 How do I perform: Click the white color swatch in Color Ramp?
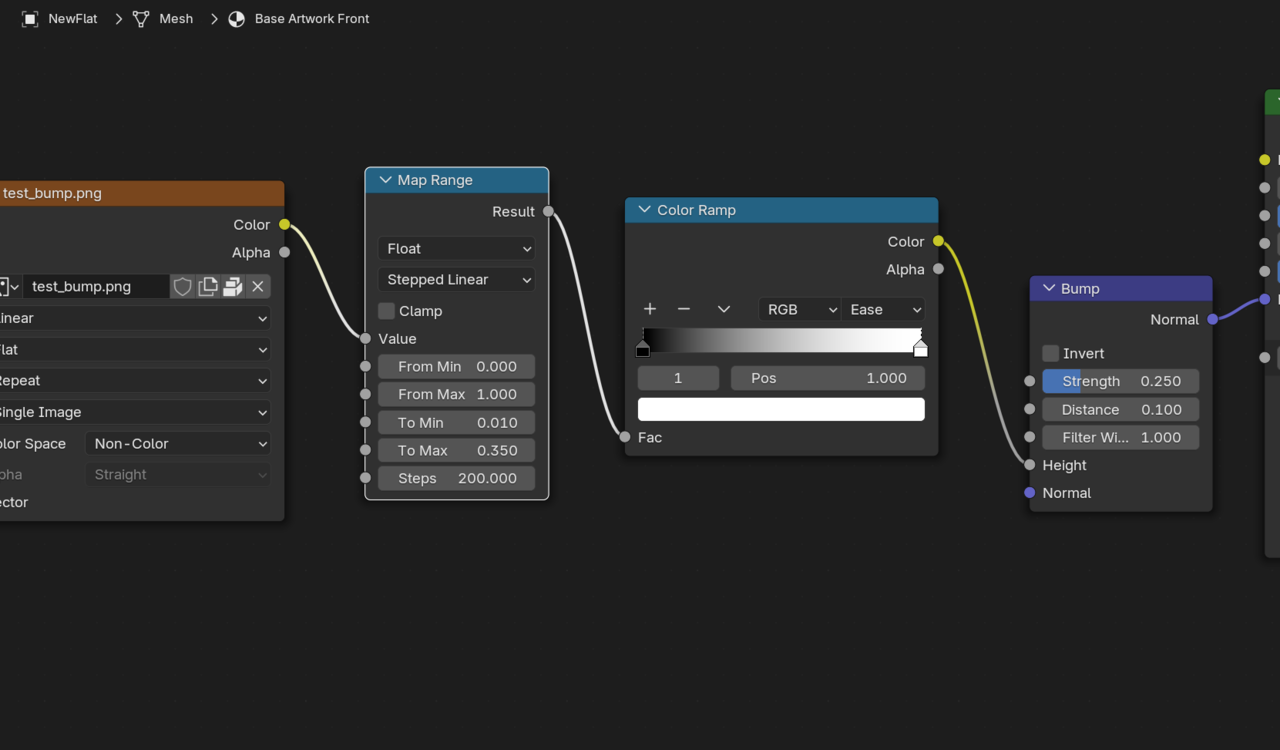point(781,409)
